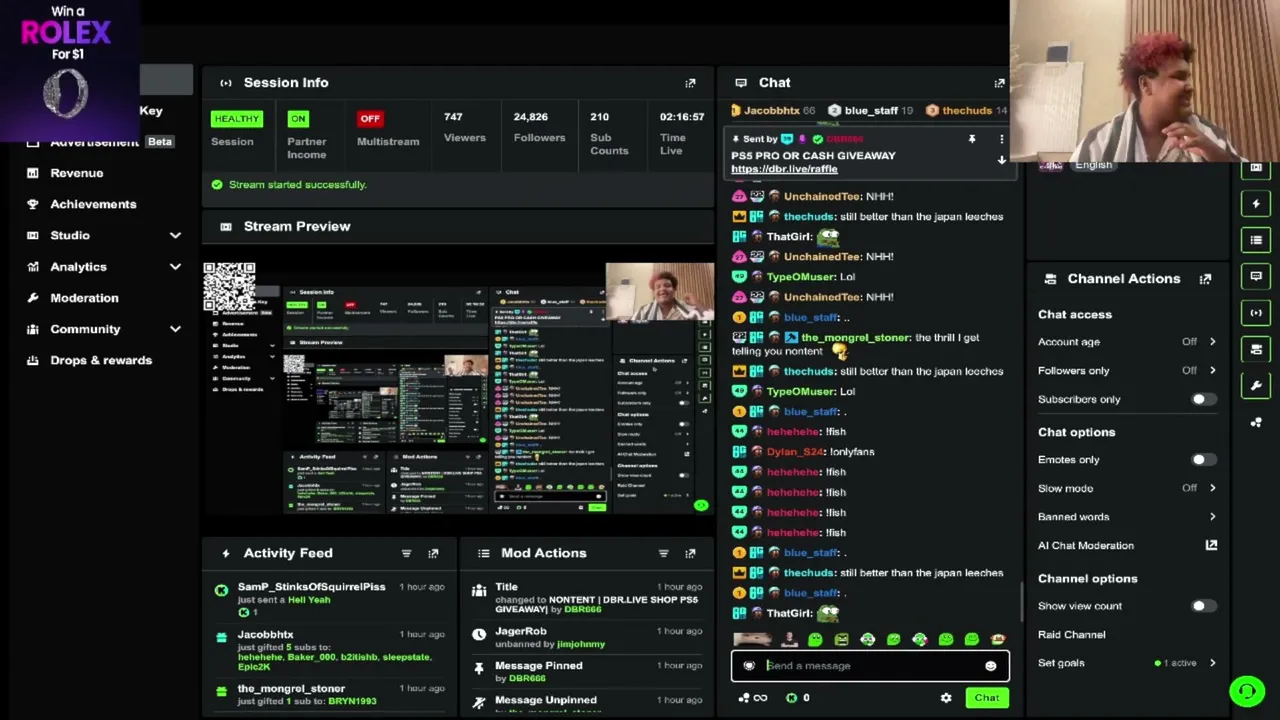The image size is (1280, 720).
Task: Click the '02:16:57' time live value
Action: (681, 117)
